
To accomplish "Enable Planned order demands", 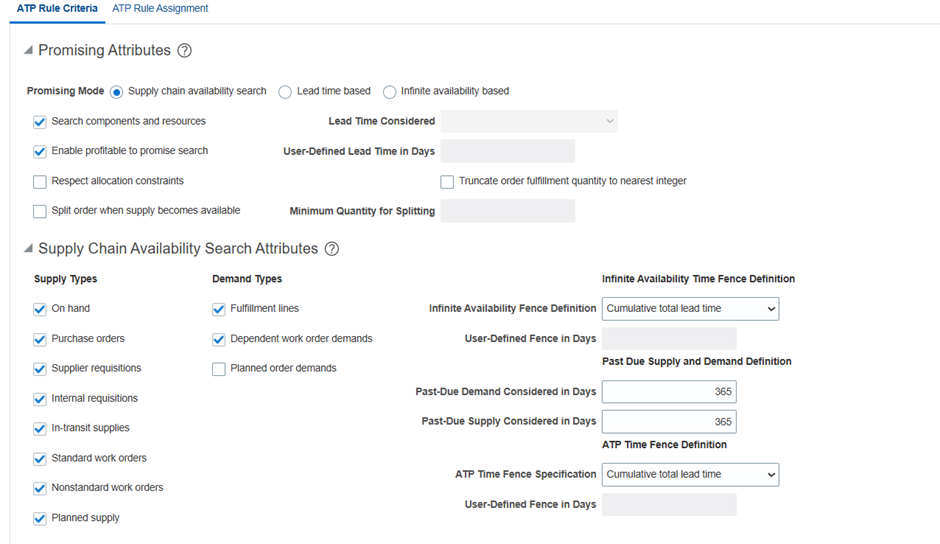I will [219, 369].
